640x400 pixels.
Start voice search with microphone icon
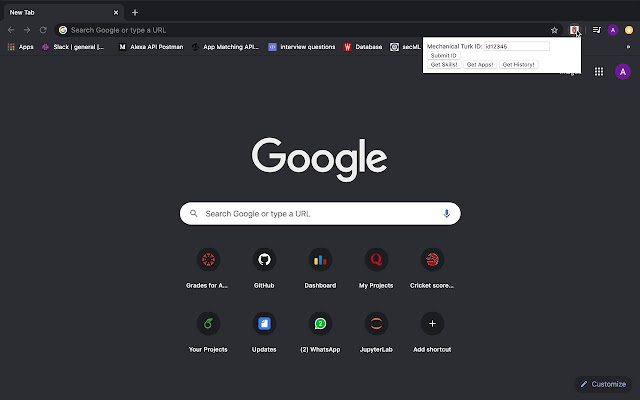(x=447, y=213)
